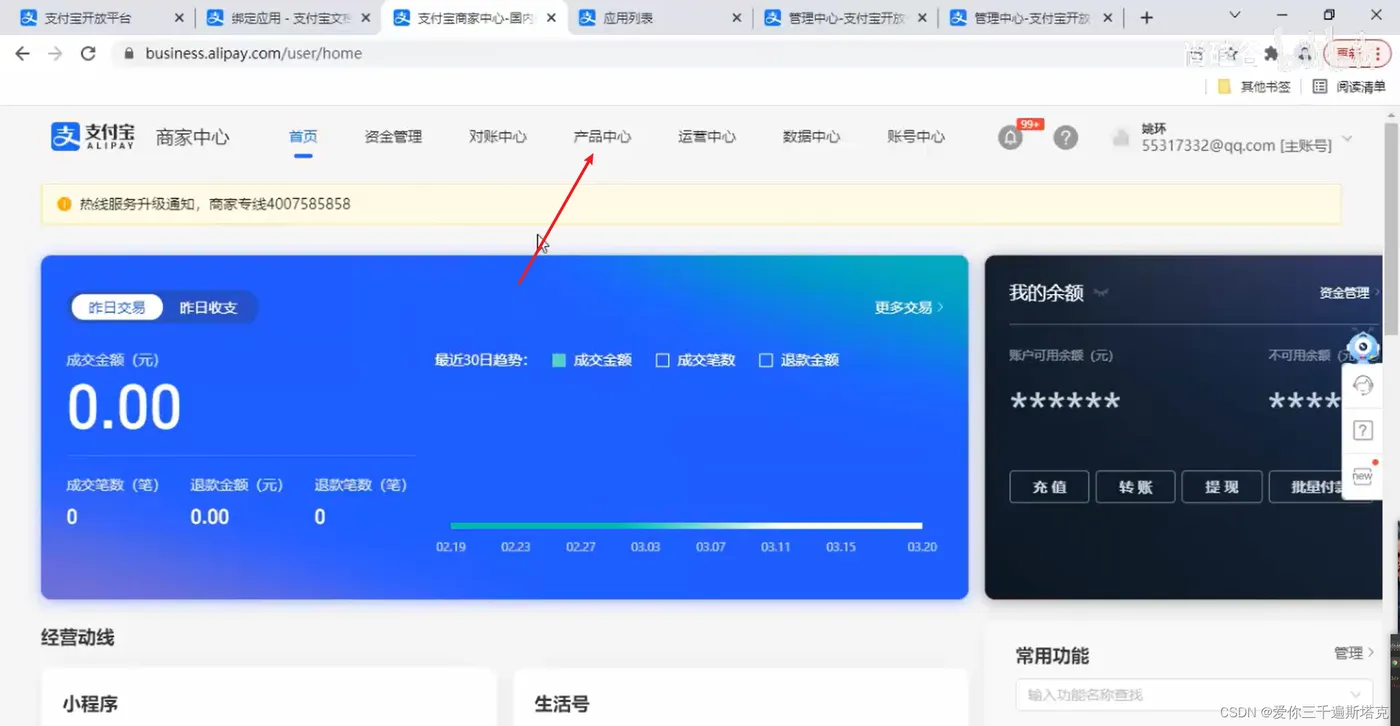Open the Chrome three-dot menu

[1379, 53]
